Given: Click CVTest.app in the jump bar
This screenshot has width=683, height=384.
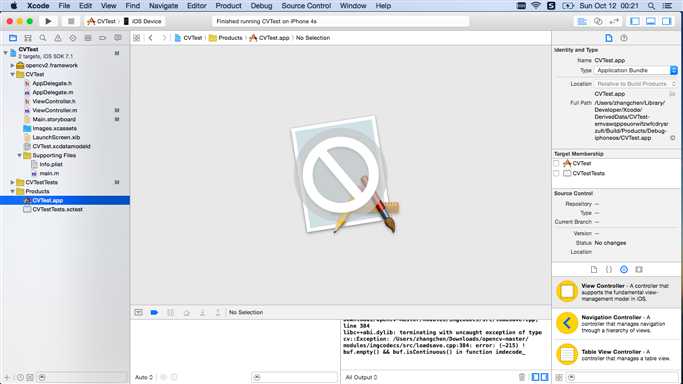Looking at the screenshot, I should (x=269, y=38).
